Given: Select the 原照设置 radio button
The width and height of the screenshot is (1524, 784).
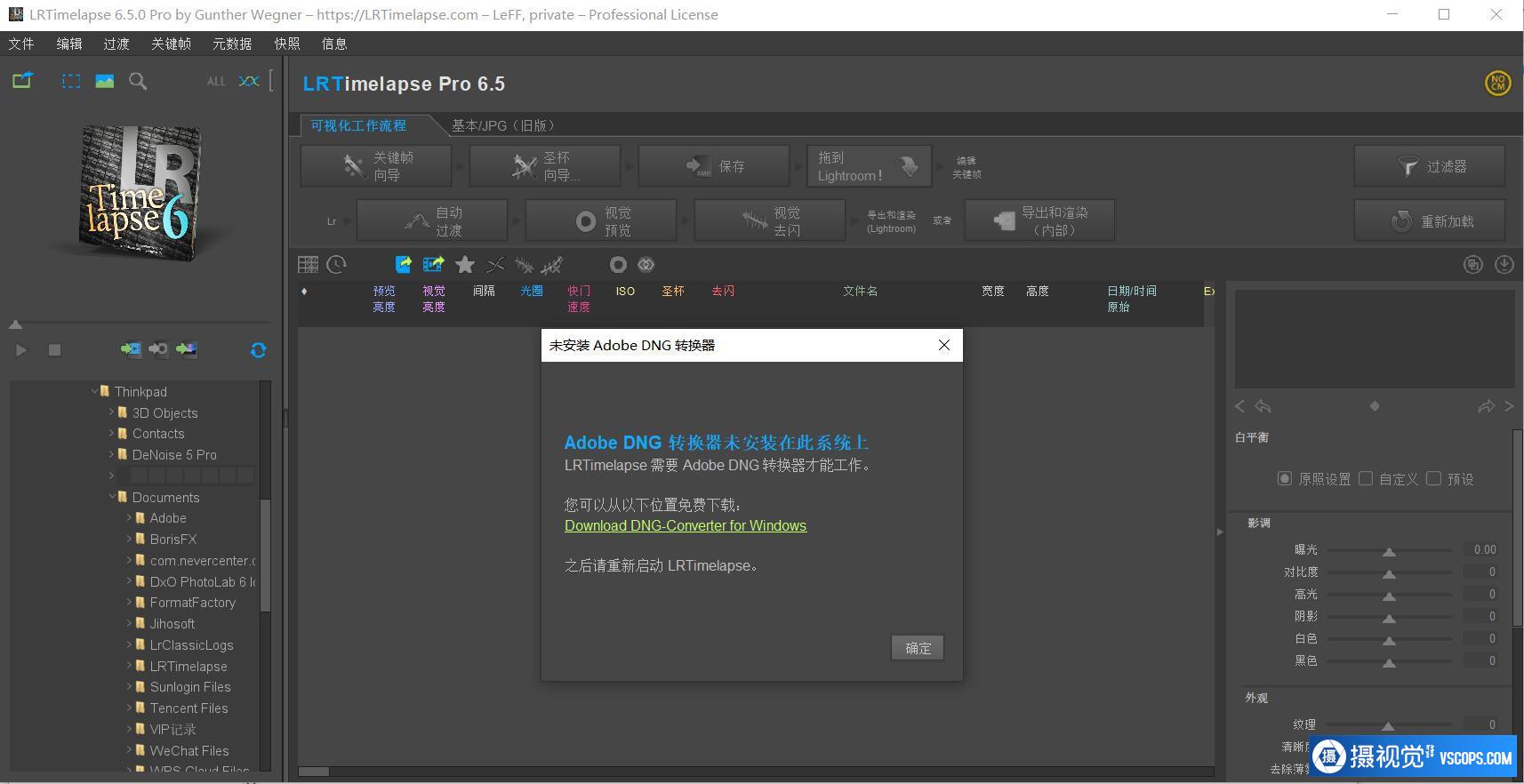Looking at the screenshot, I should click(1284, 479).
